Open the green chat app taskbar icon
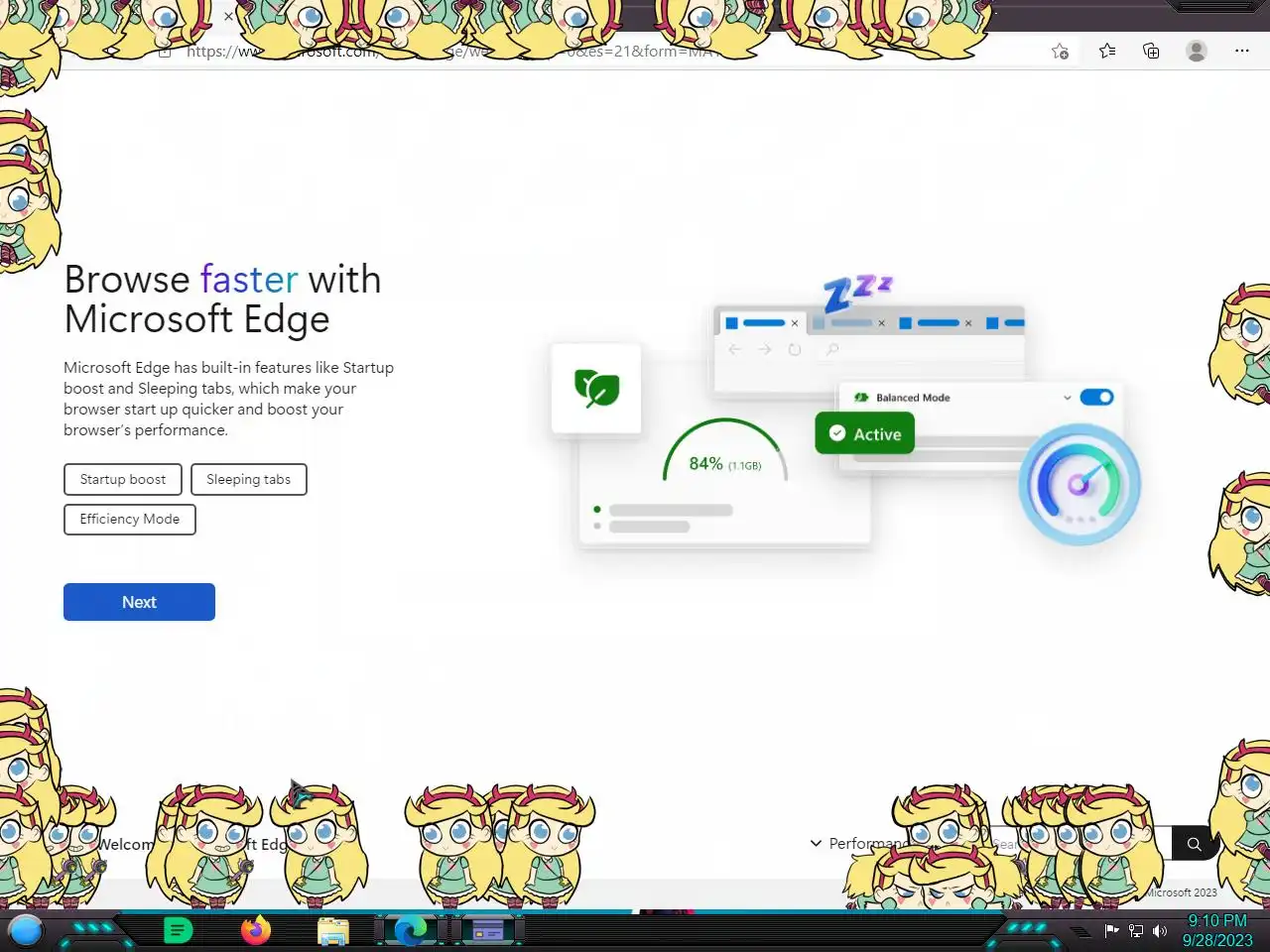This screenshot has width=1270, height=952. (178, 930)
